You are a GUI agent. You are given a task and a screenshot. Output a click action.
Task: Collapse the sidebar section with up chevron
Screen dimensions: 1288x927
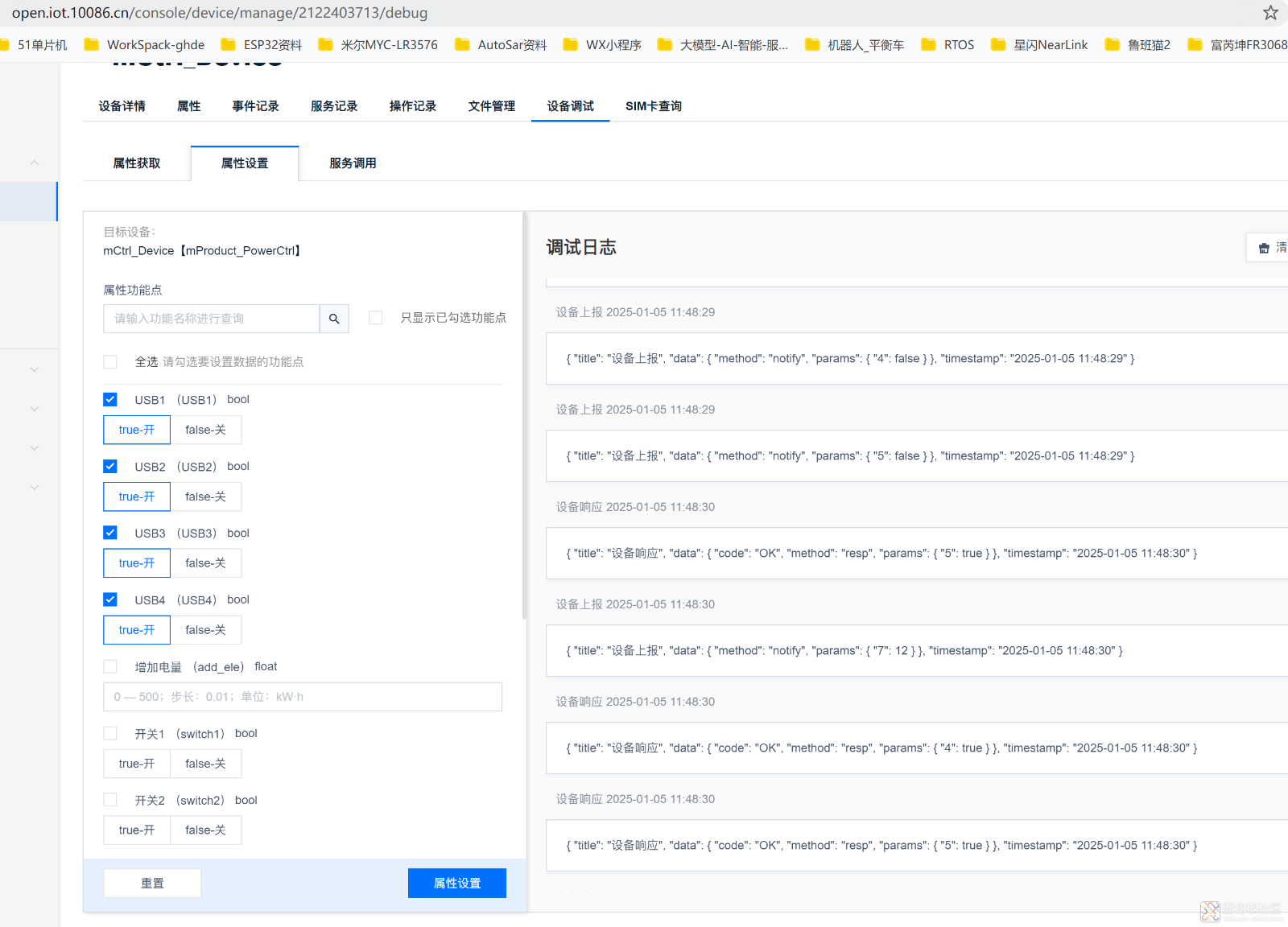point(34,163)
